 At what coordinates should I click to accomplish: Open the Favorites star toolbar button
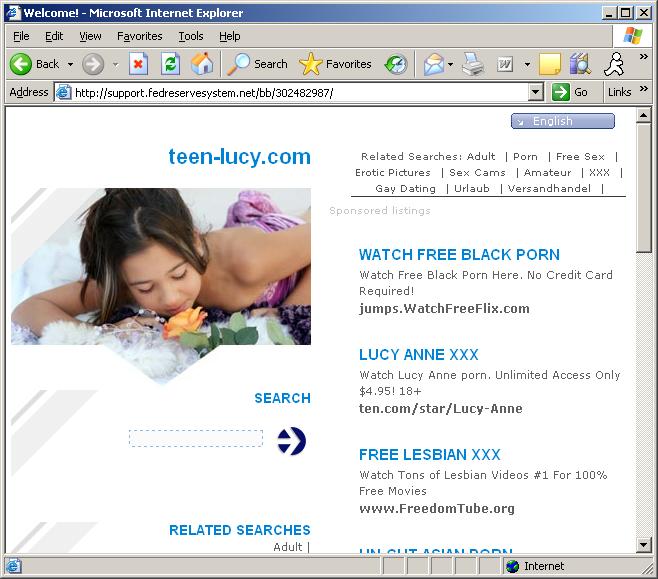[335, 64]
